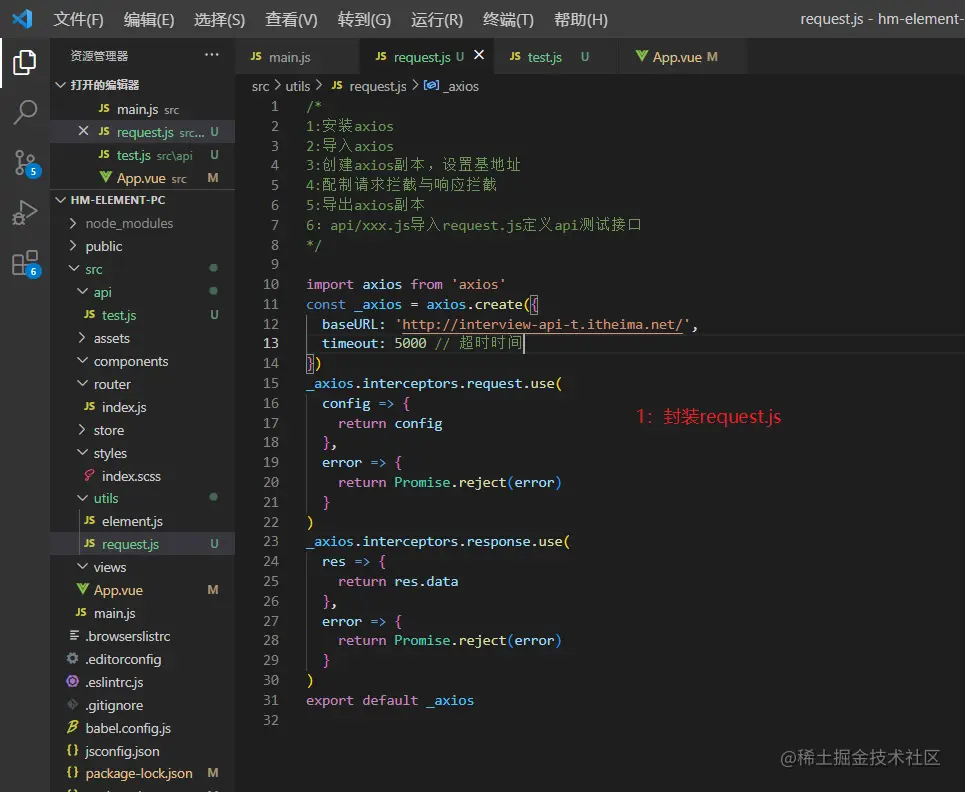Click braces icon beside package-lock.json

(73, 772)
